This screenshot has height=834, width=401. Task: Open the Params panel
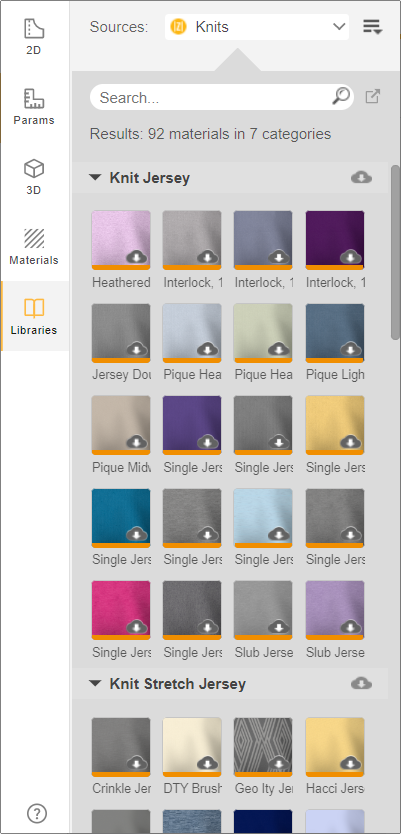click(34, 107)
